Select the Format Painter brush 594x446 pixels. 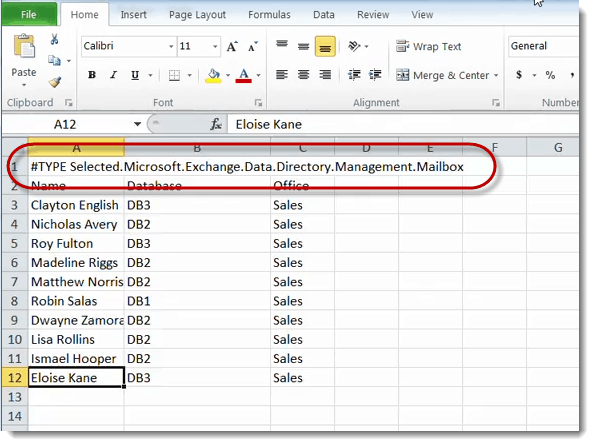55,81
